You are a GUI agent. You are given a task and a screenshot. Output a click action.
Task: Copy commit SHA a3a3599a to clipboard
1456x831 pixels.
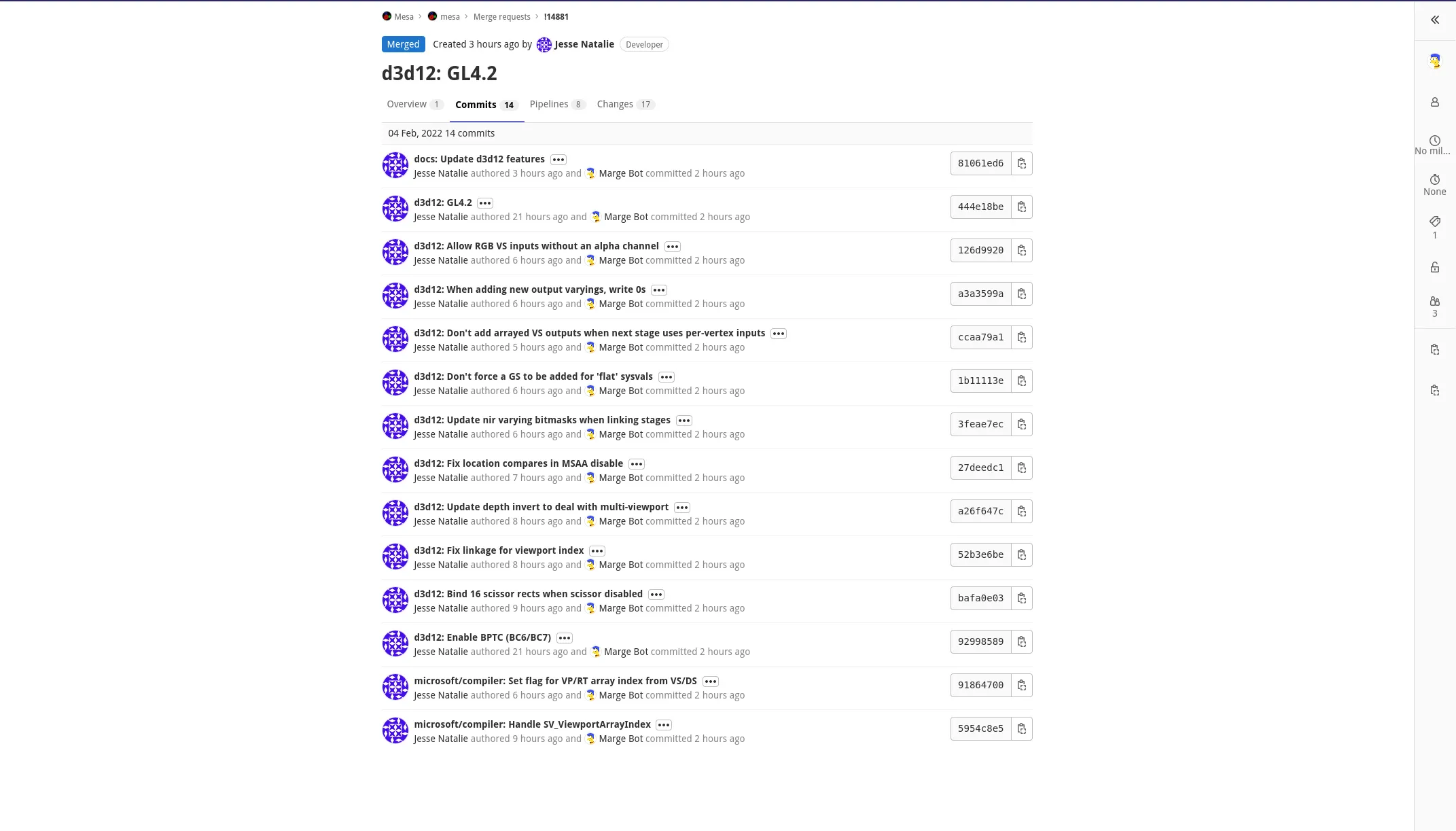pos(1021,294)
